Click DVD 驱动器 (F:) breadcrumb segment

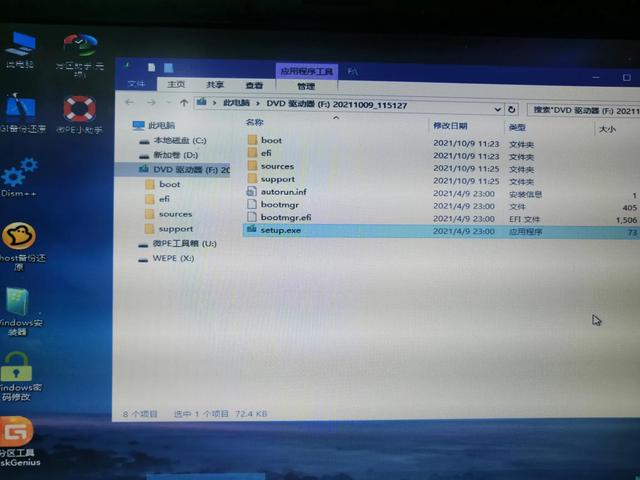click(337, 105)
